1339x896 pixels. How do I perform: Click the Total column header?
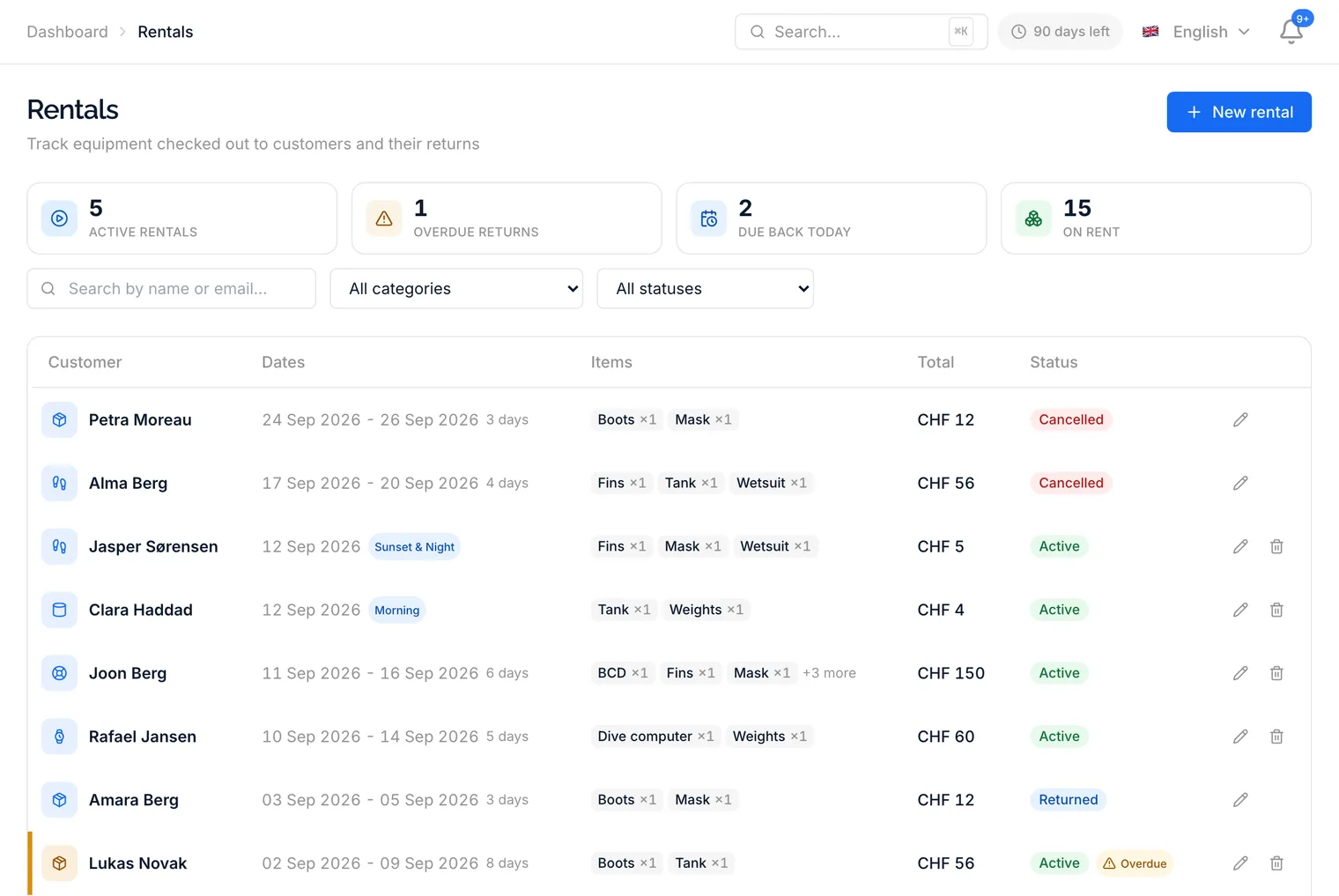[x=936, y=362]
